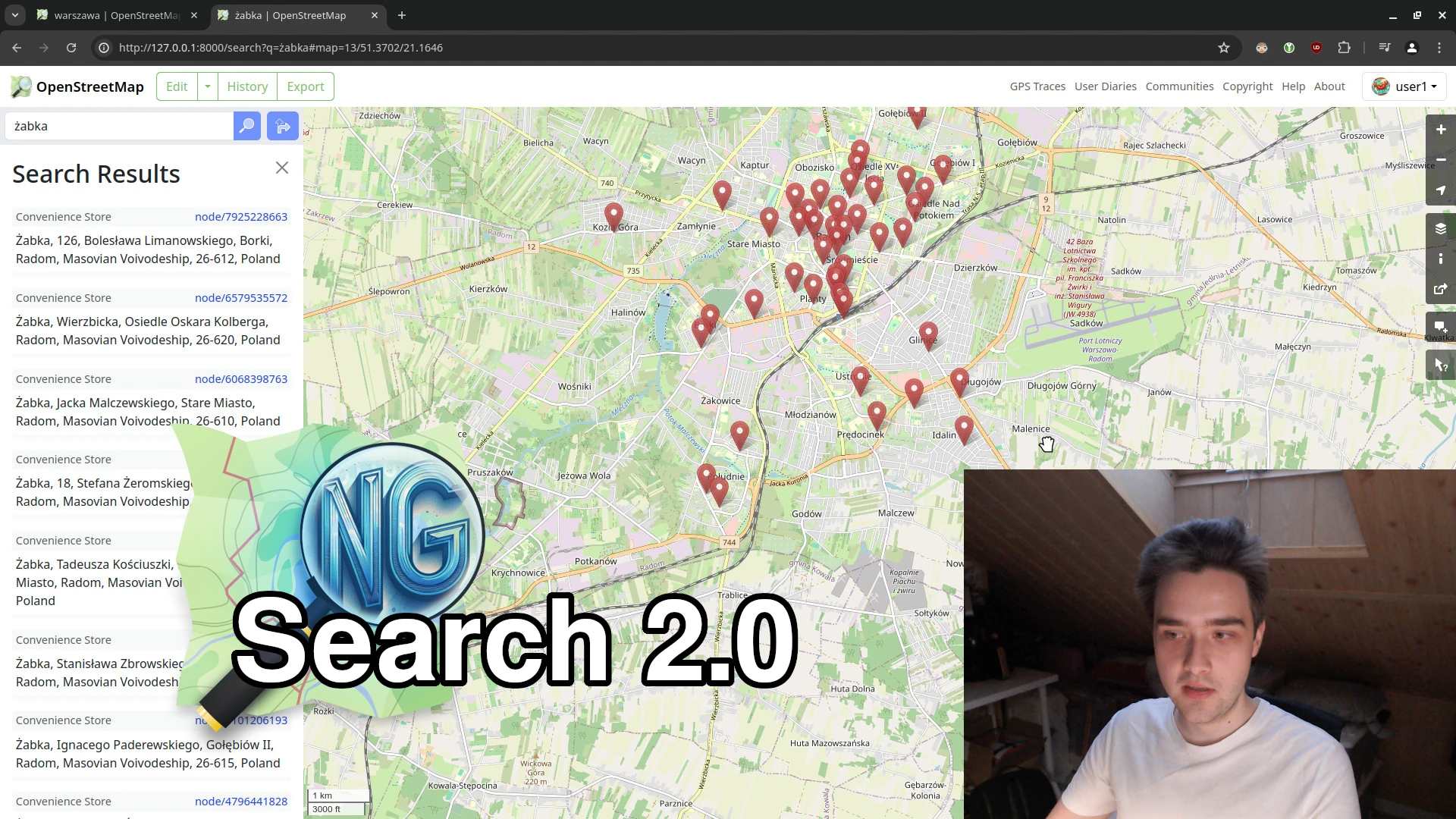Open the History tab
The width and height of the screenshot is (1456, 819).
point(247,86)
